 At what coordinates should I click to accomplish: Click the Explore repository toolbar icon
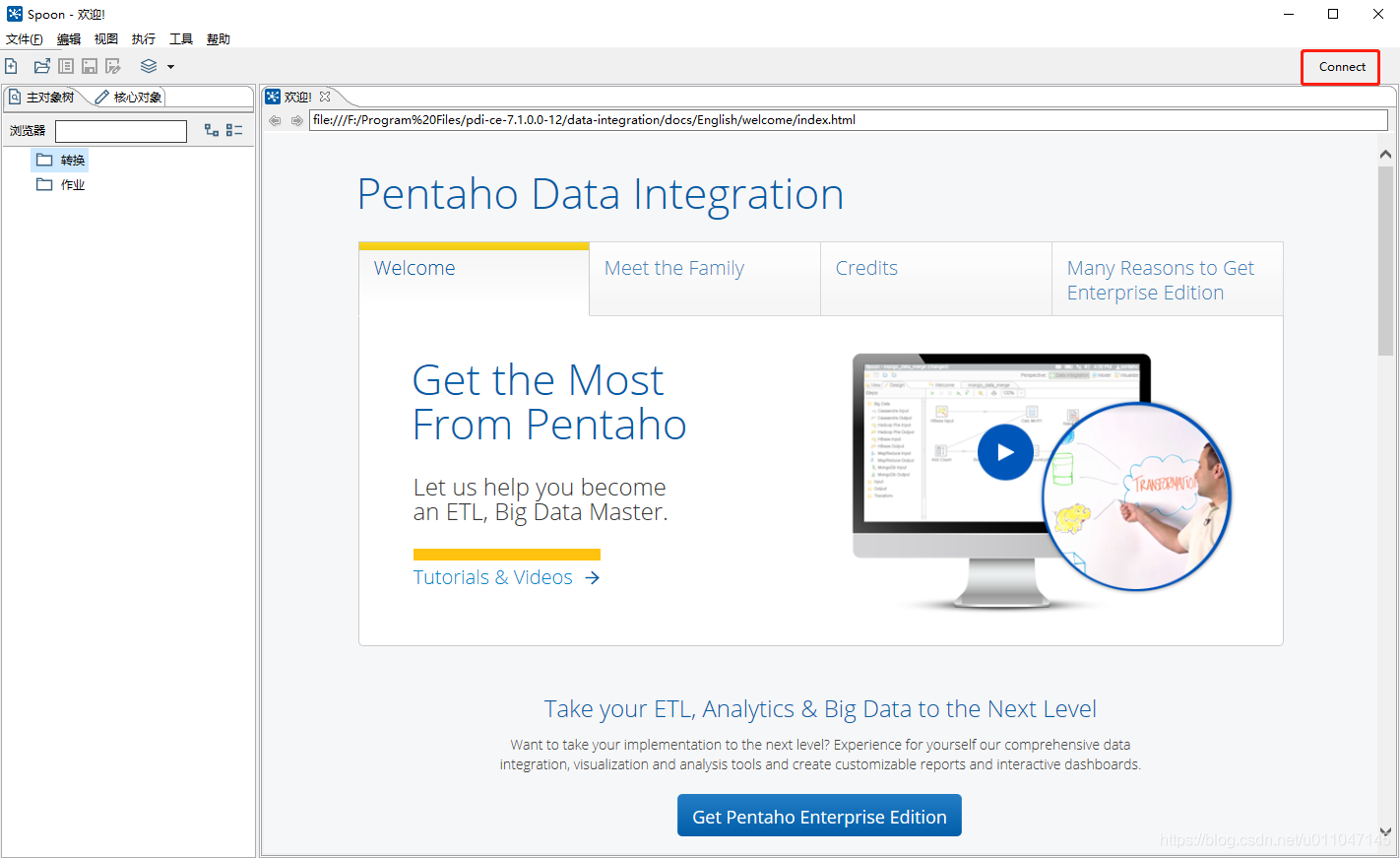click(x=66, y=66)
